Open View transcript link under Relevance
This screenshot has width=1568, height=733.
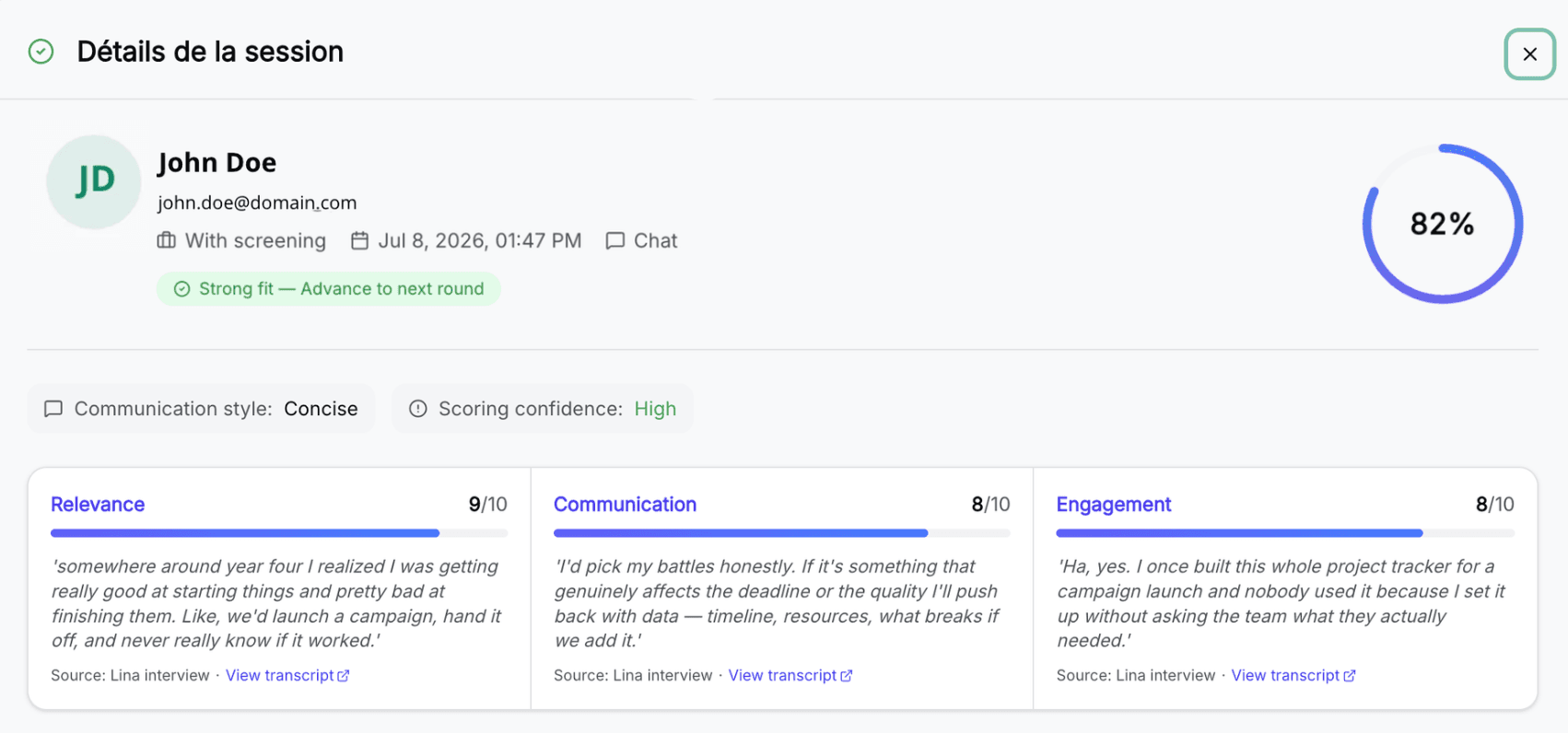click(287, 675)
